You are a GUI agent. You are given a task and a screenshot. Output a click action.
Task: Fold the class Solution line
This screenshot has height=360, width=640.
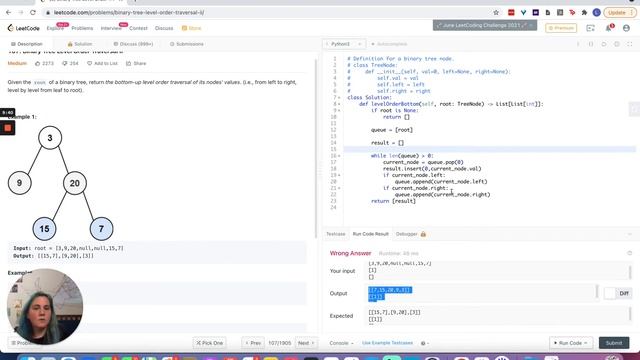[339, 98]
